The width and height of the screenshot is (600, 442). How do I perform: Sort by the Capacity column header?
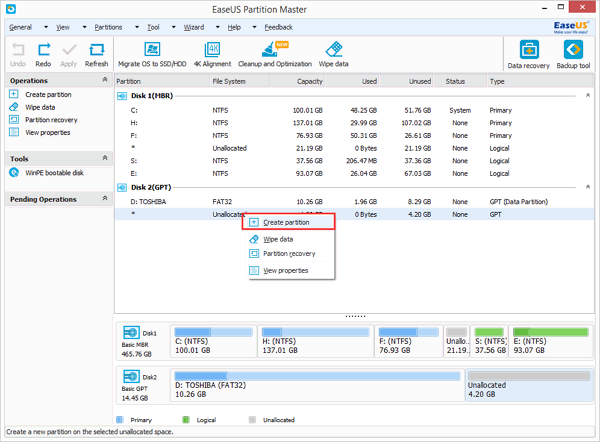click(298, 81)
